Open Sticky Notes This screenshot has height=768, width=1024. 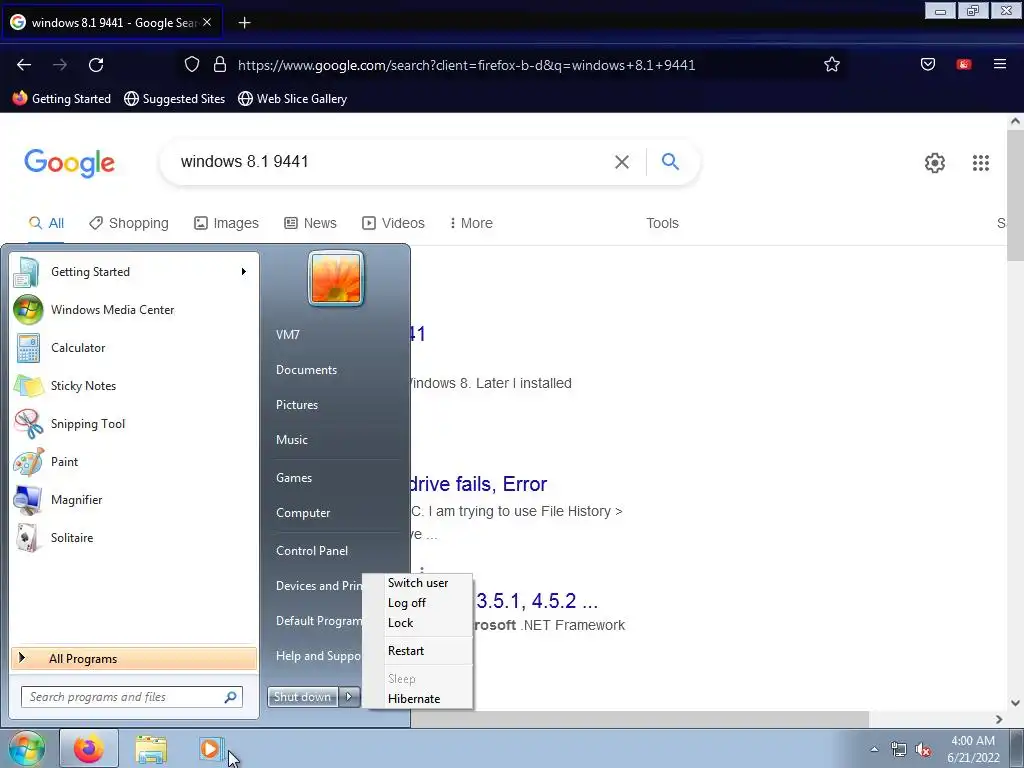(134, 385)
